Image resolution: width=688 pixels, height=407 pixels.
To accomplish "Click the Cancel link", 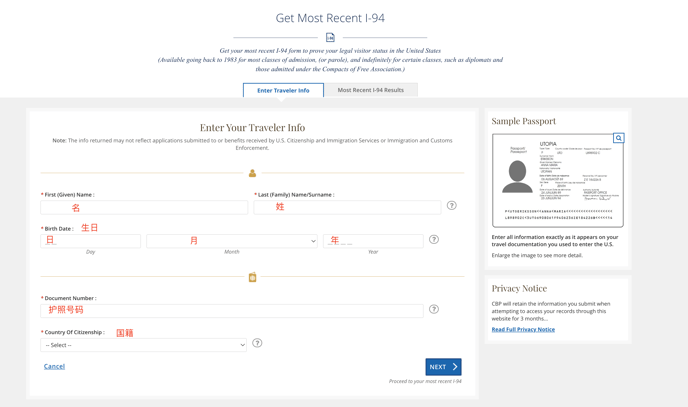I will coord(54,366).
